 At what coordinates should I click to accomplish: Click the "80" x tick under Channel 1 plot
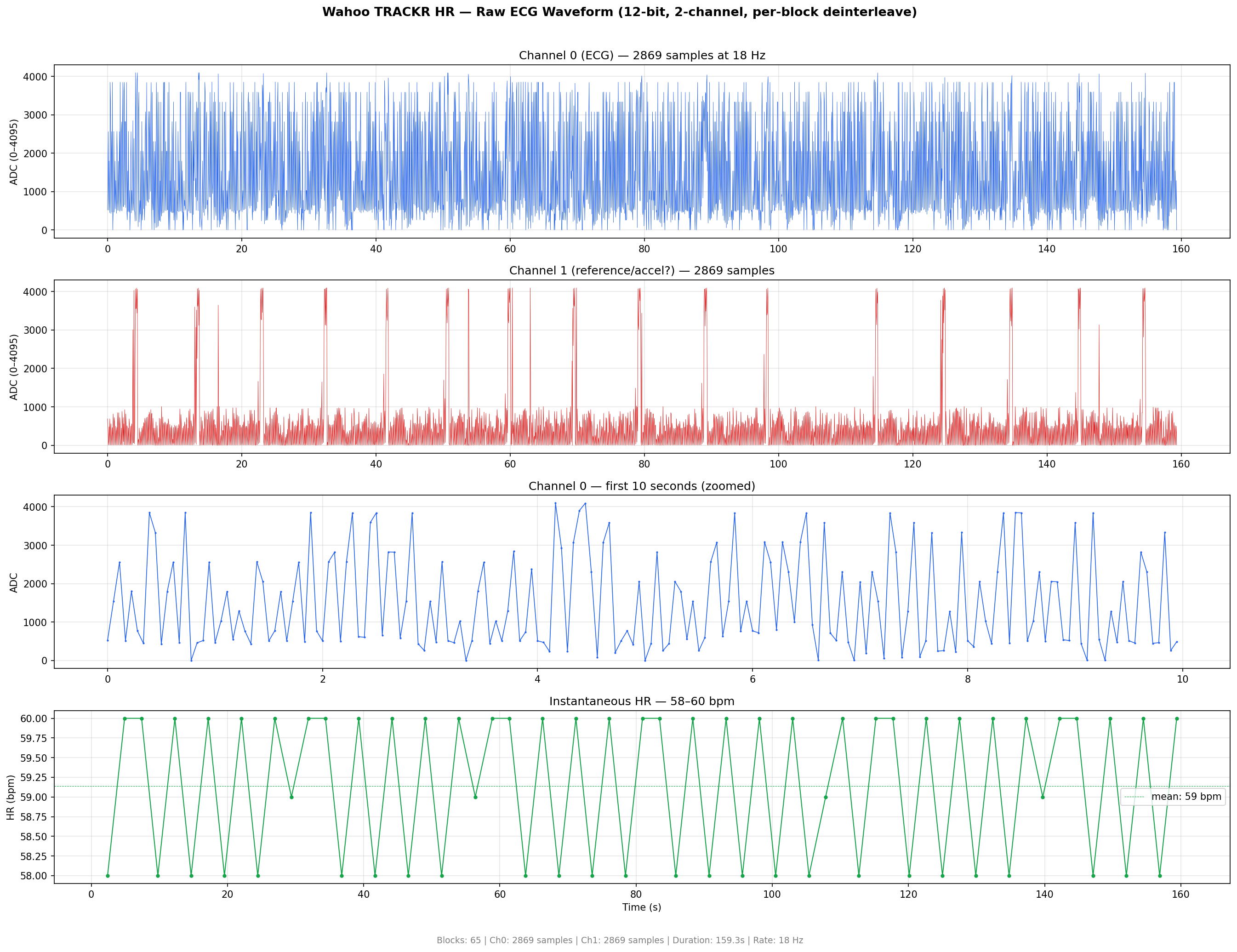click(x=644, y=464)
